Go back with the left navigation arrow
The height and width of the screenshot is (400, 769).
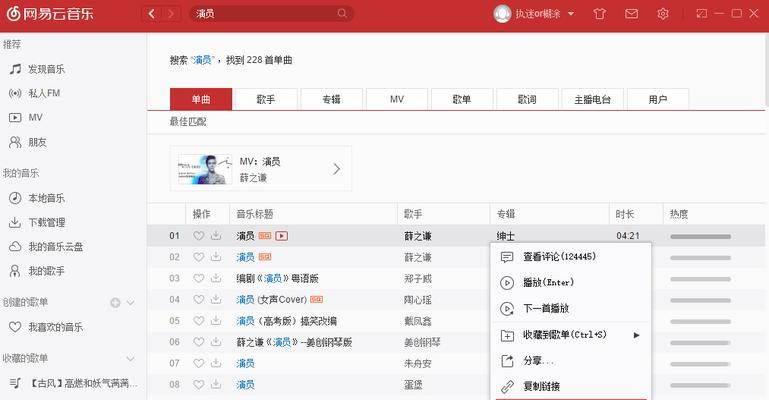pos(152,14)
